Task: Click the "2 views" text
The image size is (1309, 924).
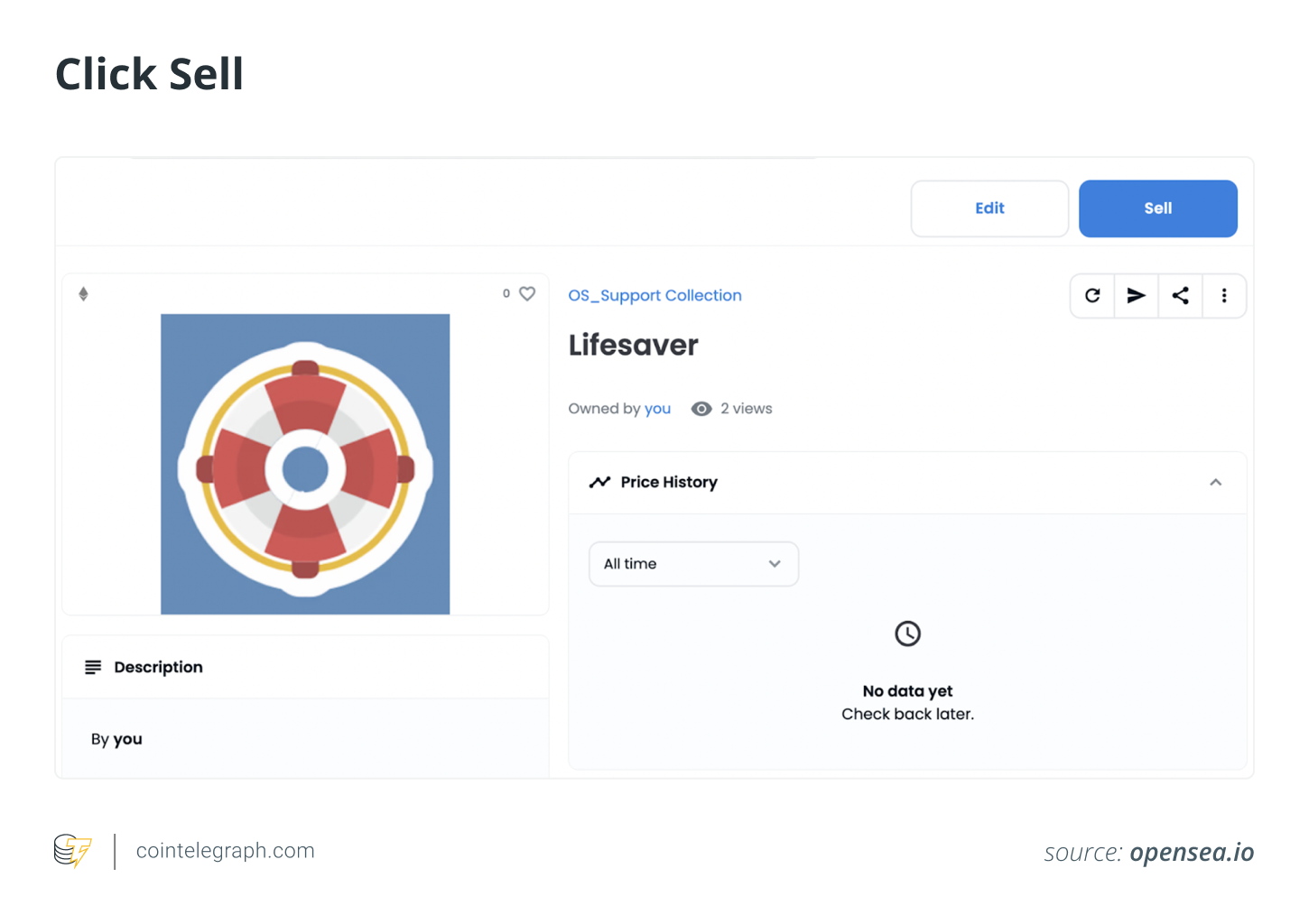Action: coord(746,409)
